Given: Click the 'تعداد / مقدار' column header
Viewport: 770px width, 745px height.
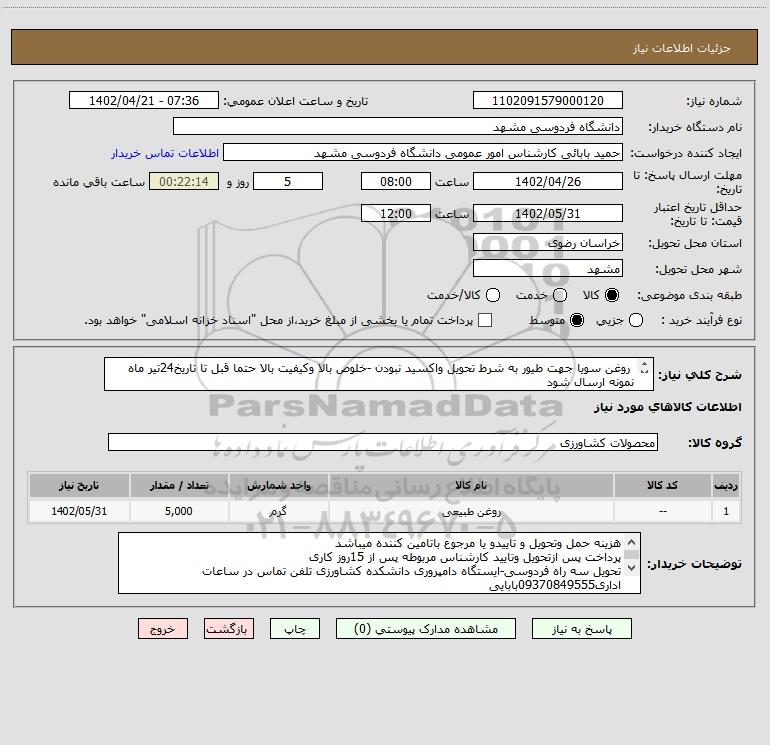Looking at the screenshot, I should point(179,485).
